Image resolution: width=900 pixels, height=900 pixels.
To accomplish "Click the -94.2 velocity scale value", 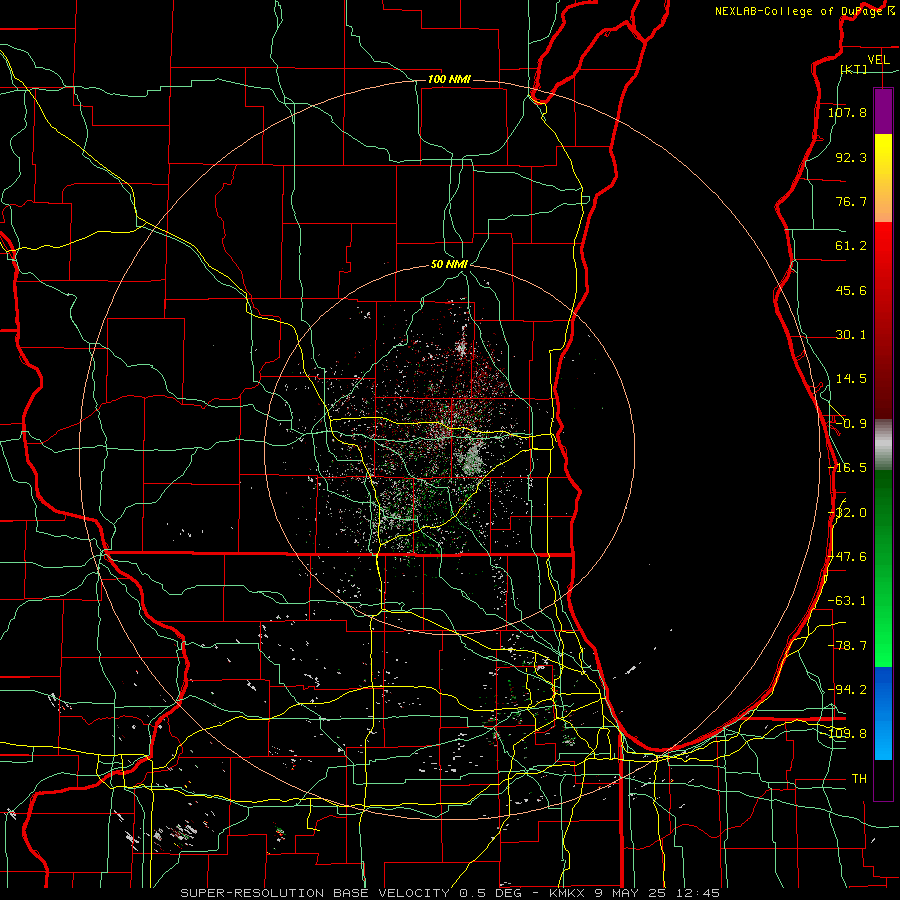I will click(847, 689).
